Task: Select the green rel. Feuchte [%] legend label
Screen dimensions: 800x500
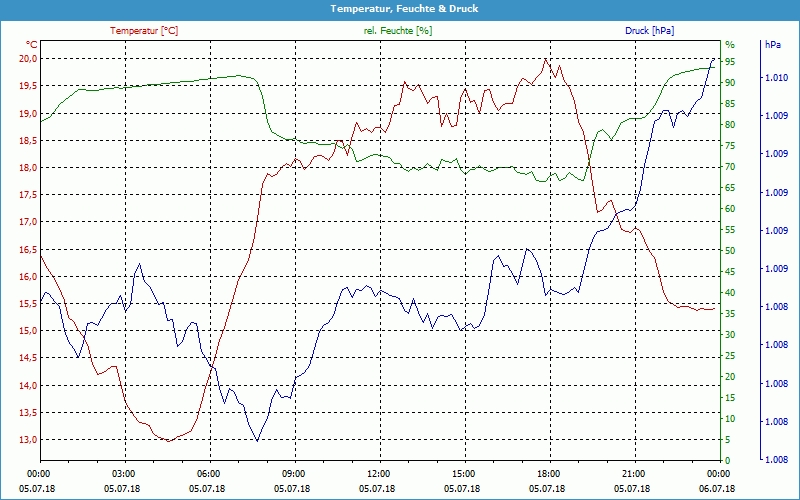Action: pos(398,31)
